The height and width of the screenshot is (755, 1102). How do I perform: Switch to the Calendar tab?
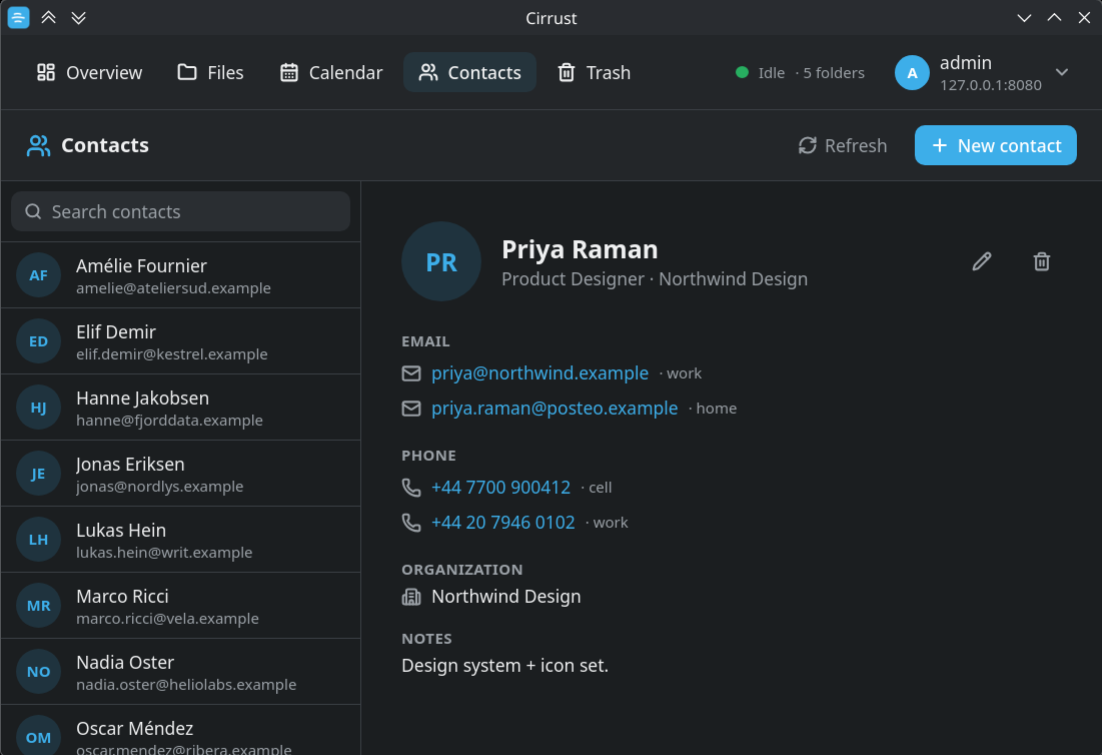click(x=331, y=72)
